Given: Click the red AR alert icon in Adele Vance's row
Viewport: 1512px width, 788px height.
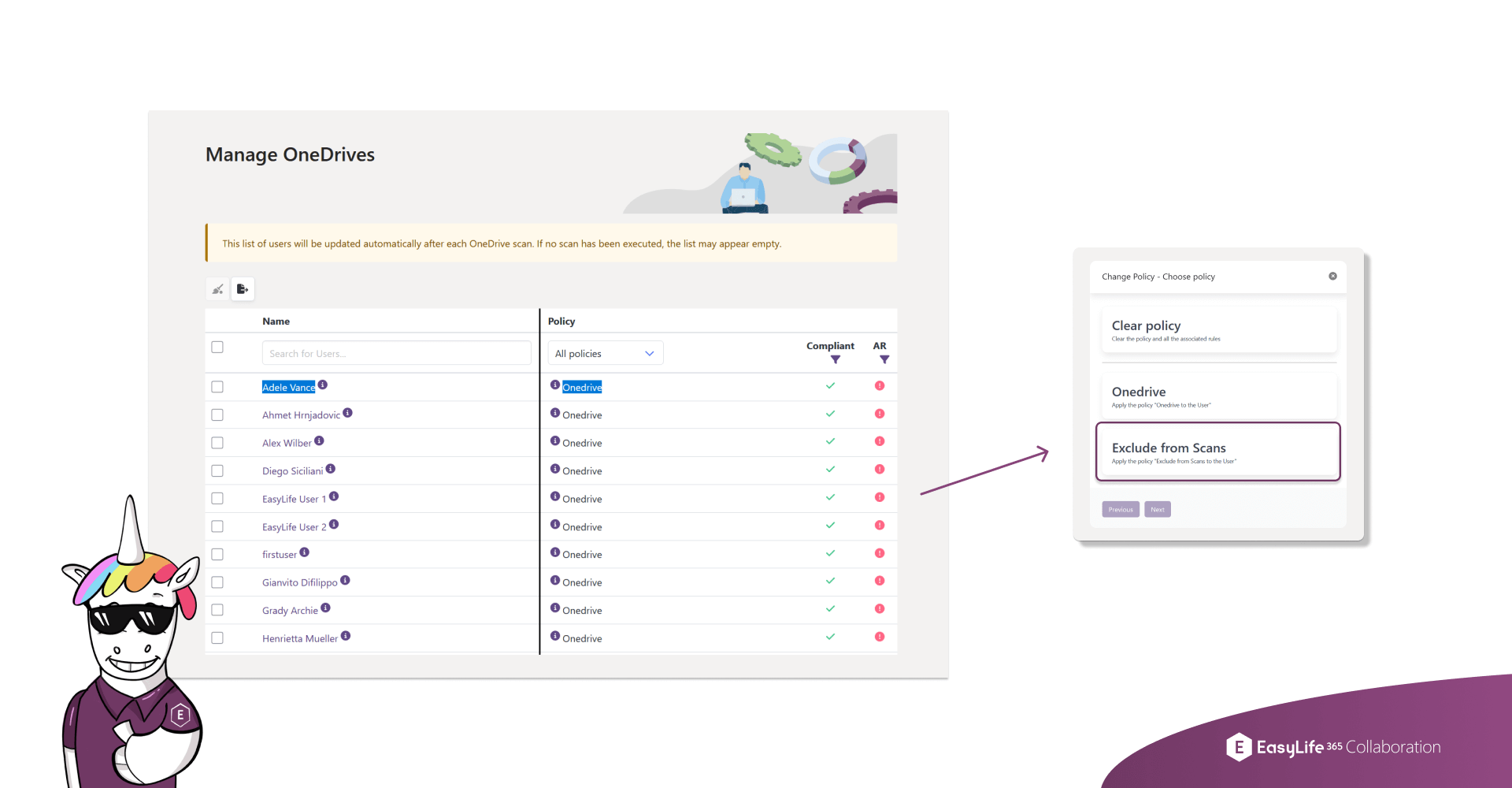Looking at the screenshot, I should tap(880, 386).
